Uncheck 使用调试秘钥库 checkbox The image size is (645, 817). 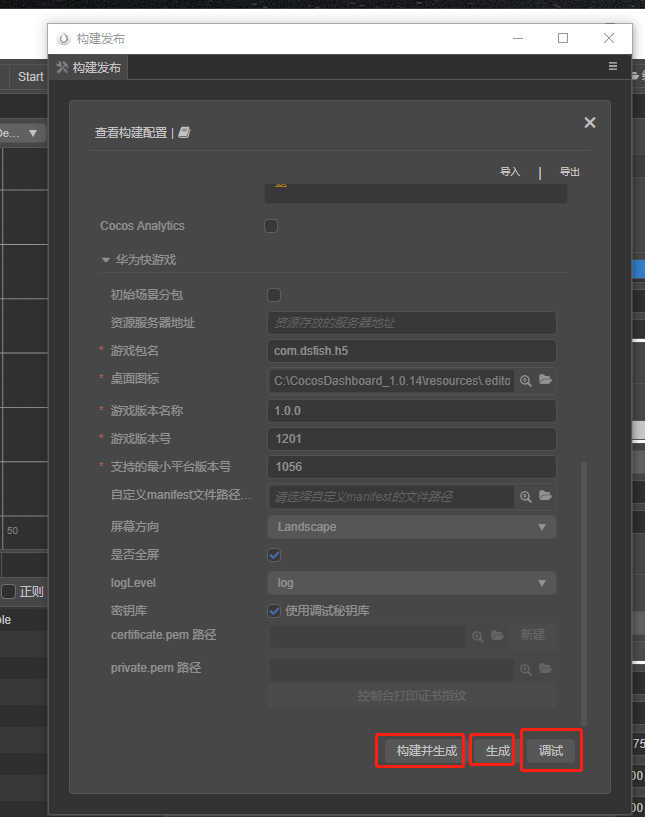(x=274, y=611)
